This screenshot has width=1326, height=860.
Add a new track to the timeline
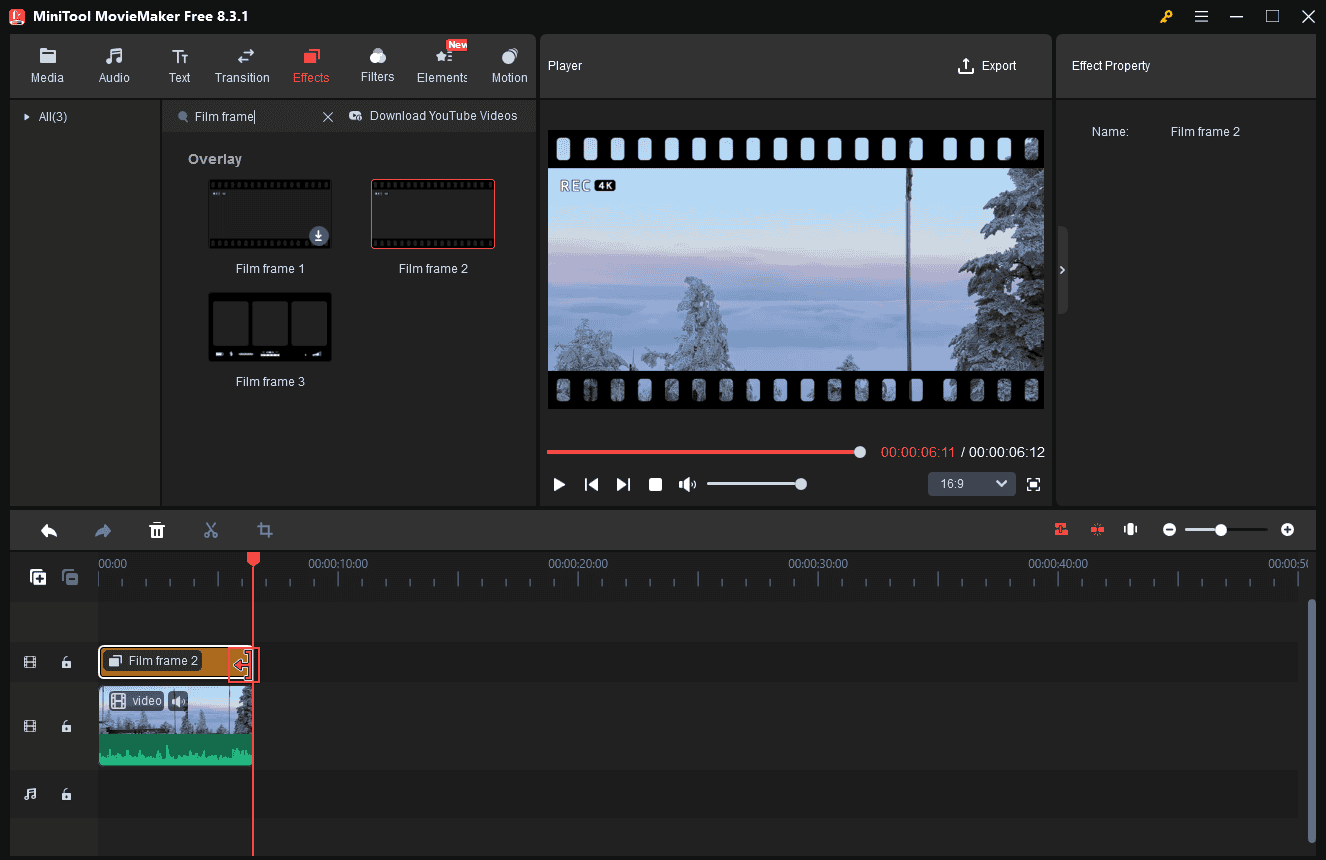(x=37, y=577)
